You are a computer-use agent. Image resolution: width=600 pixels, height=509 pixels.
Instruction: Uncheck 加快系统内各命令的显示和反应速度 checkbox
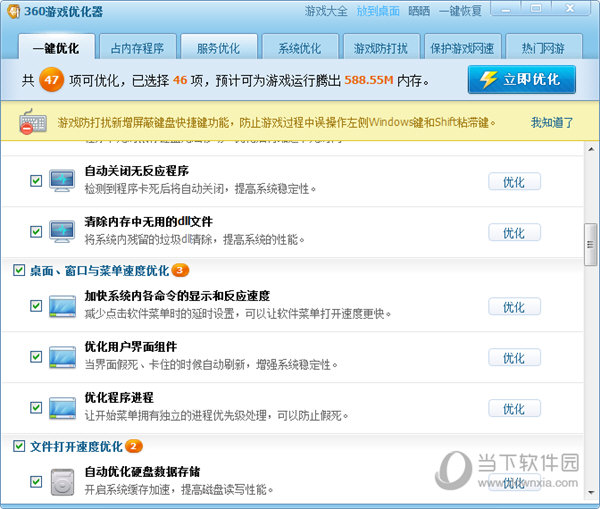tap(36, 306)
